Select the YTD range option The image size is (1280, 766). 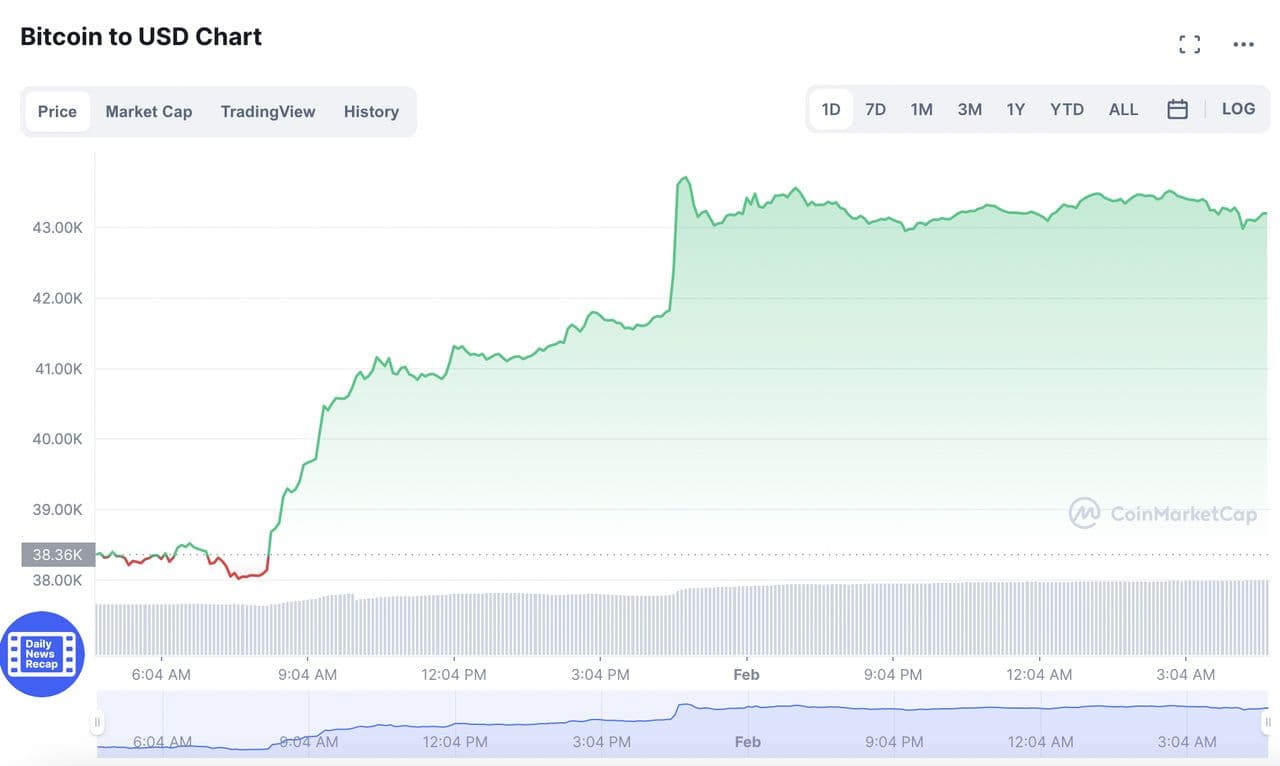[x=1066, y=110]
